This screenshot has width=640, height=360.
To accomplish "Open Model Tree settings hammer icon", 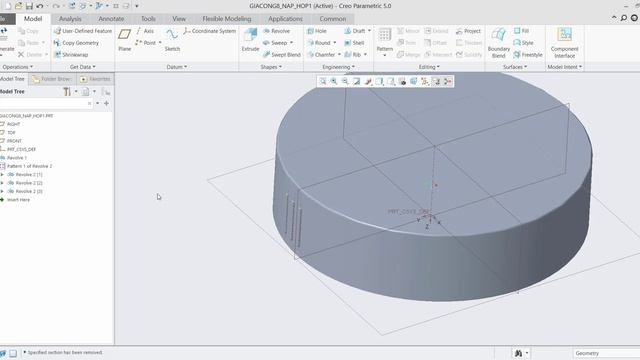I will coord(67,92).
